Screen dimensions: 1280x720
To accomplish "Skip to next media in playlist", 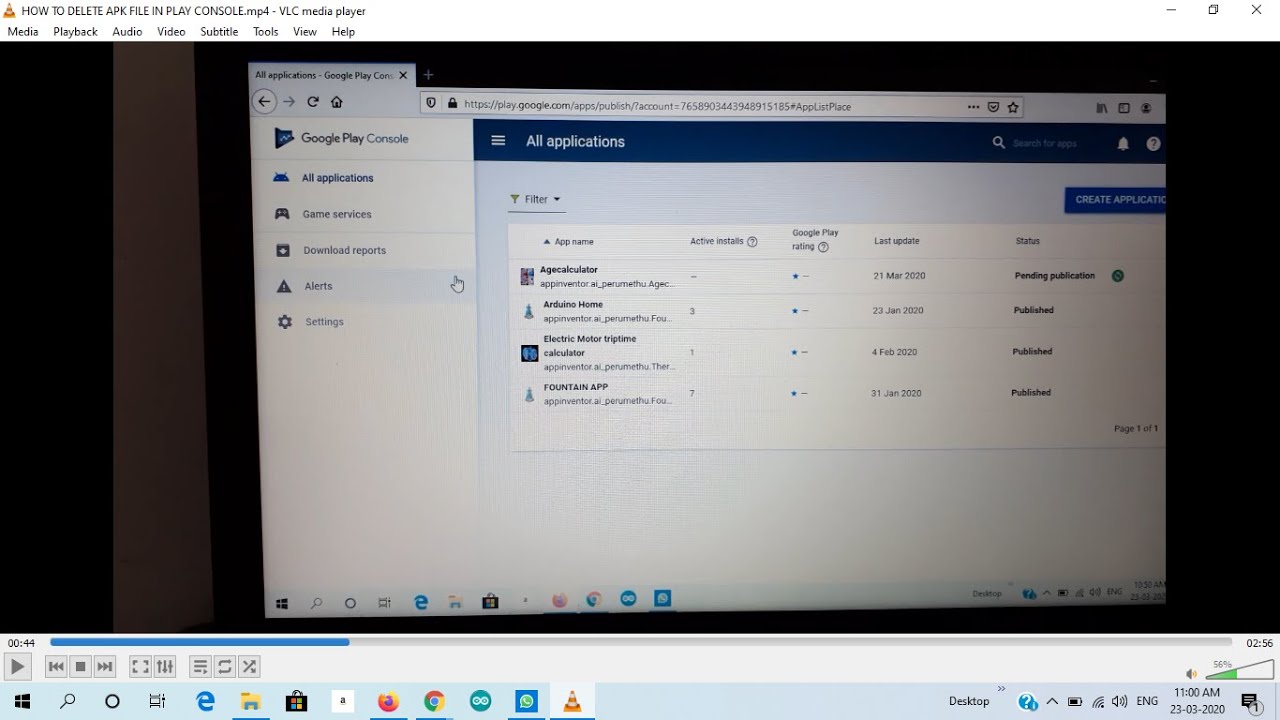I will pyautogui.click(x=105, y=666).
